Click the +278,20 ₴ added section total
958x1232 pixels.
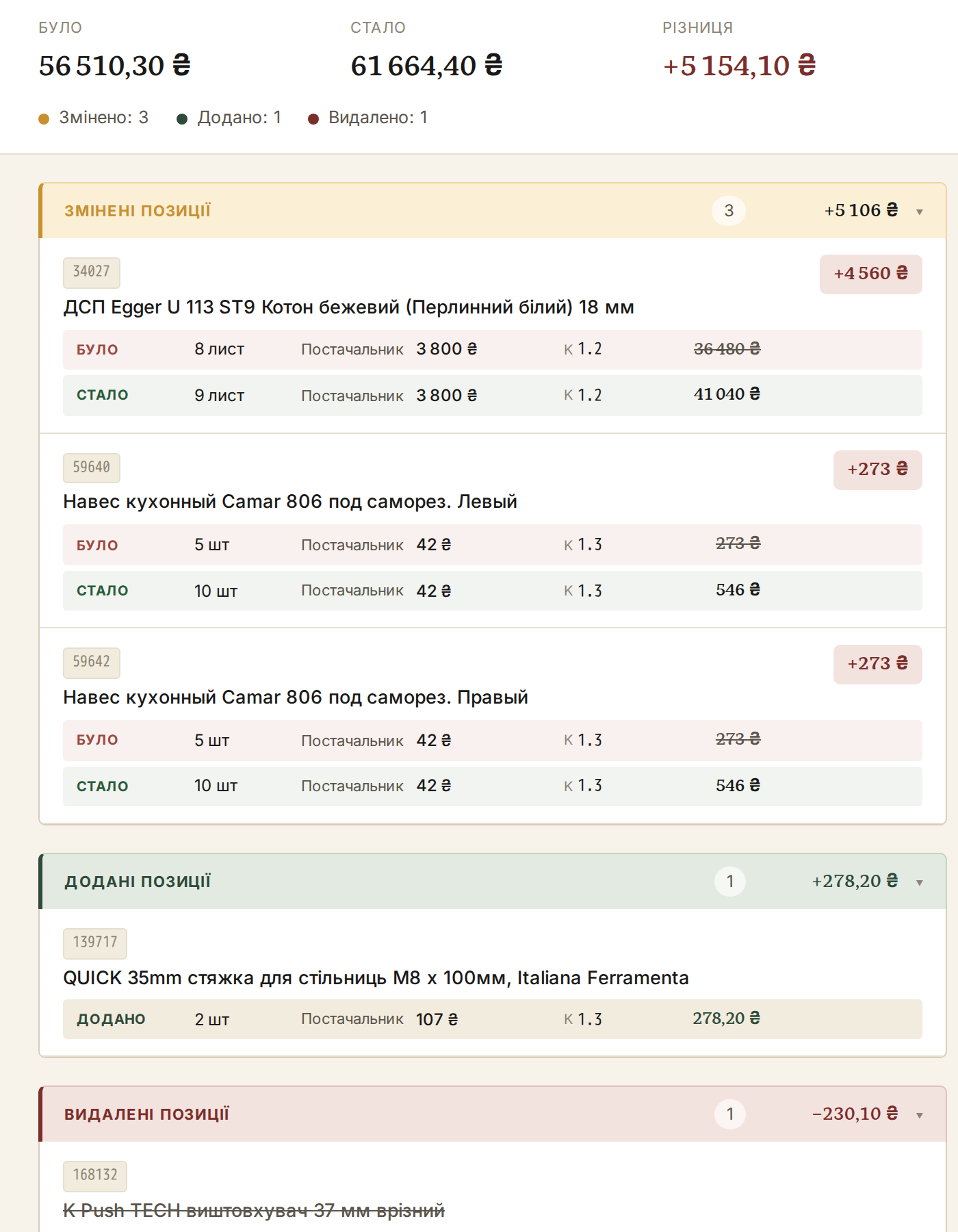pyautogui.click(x=855, y=881)
